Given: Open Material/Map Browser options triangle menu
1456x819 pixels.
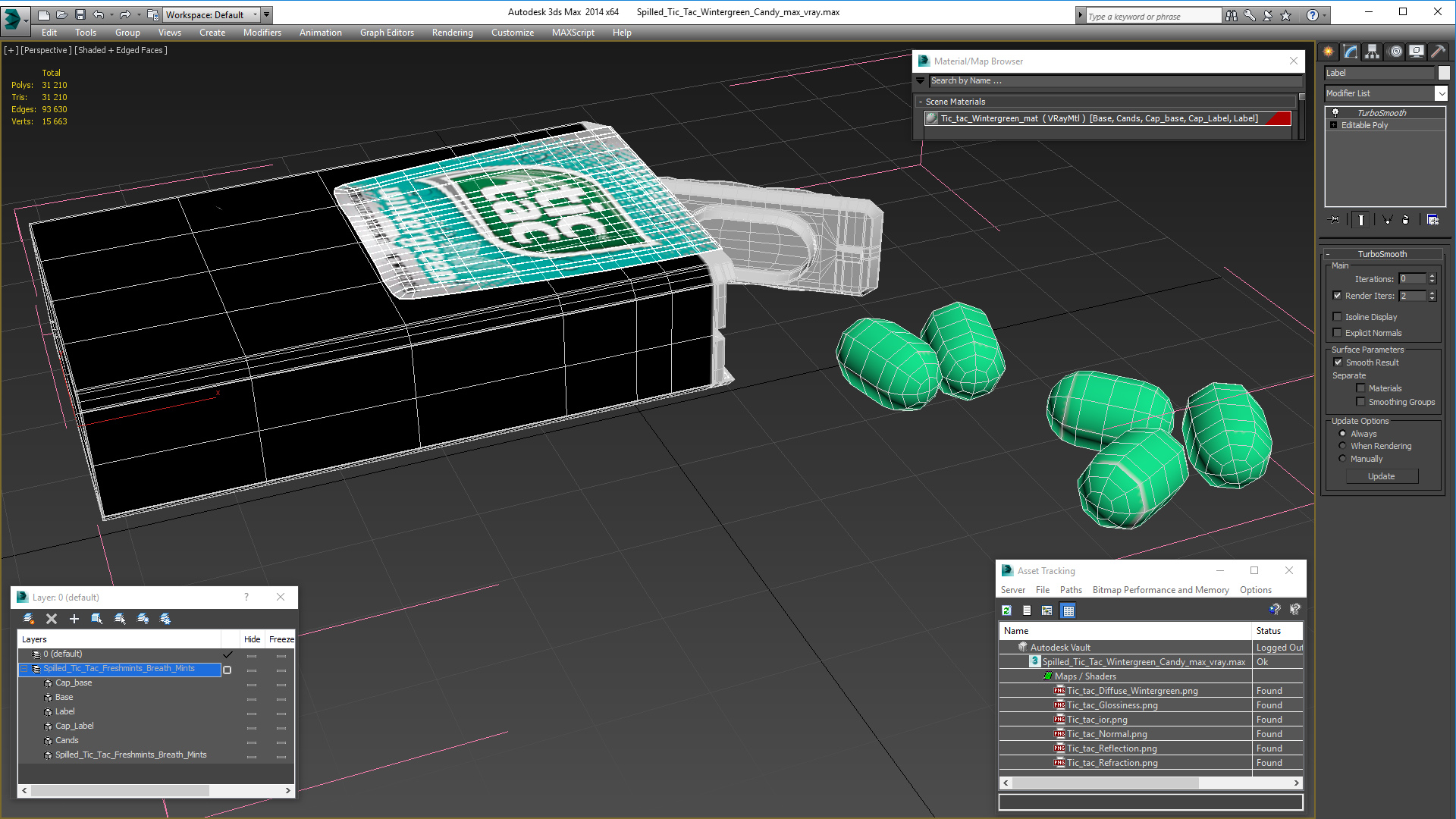Looking at the screenshot, I should click(x=921, y=80).
